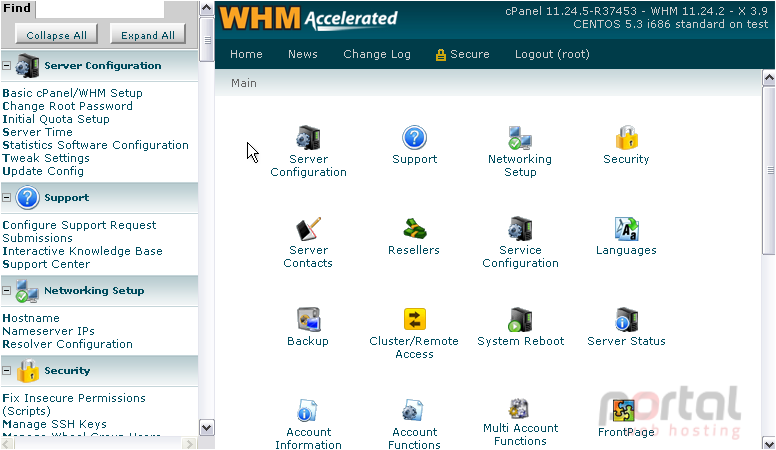Click the main panel scroll up arrow
This screenshot has height=450, width=776.
[769, 78]
